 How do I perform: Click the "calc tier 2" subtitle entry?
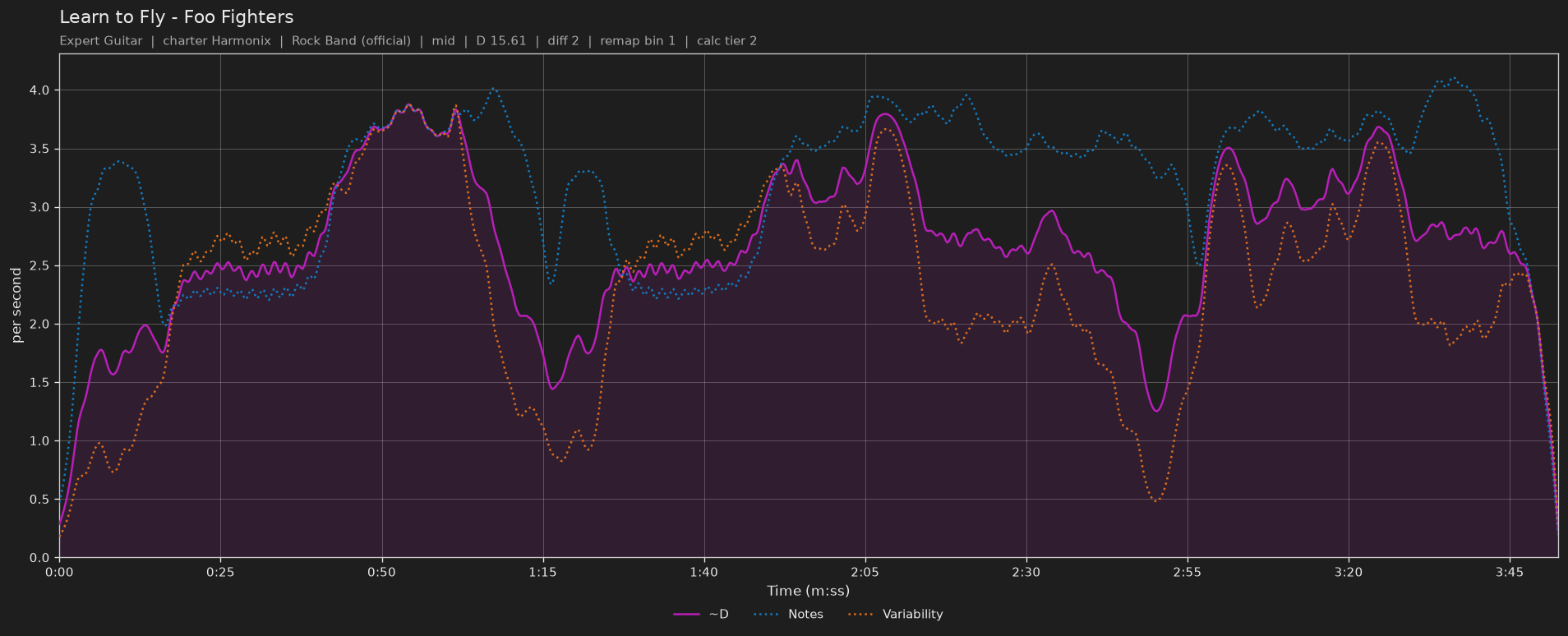pyautogui.click(x=726, y=41)
